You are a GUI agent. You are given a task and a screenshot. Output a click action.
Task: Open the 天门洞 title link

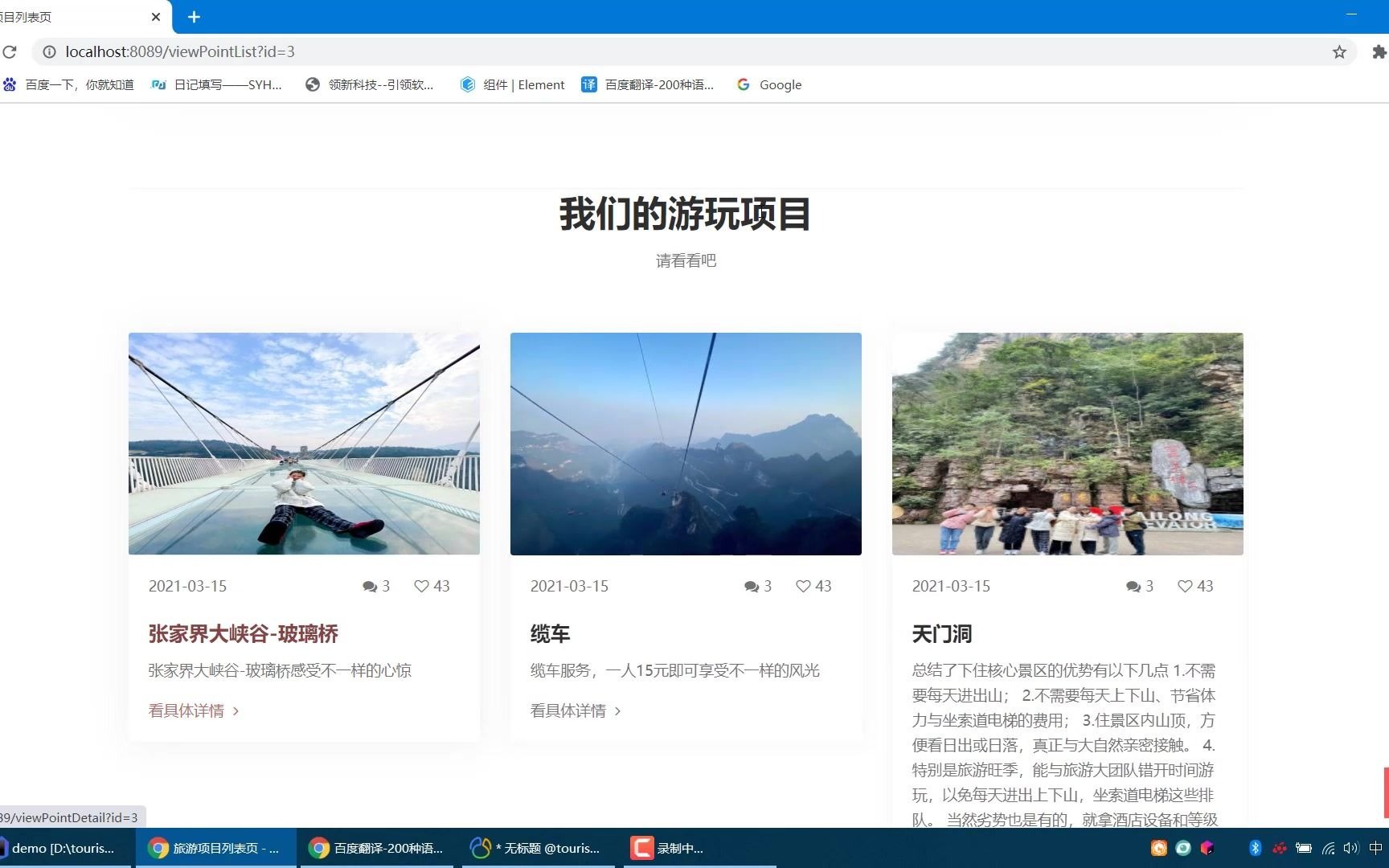pos(942,634)
